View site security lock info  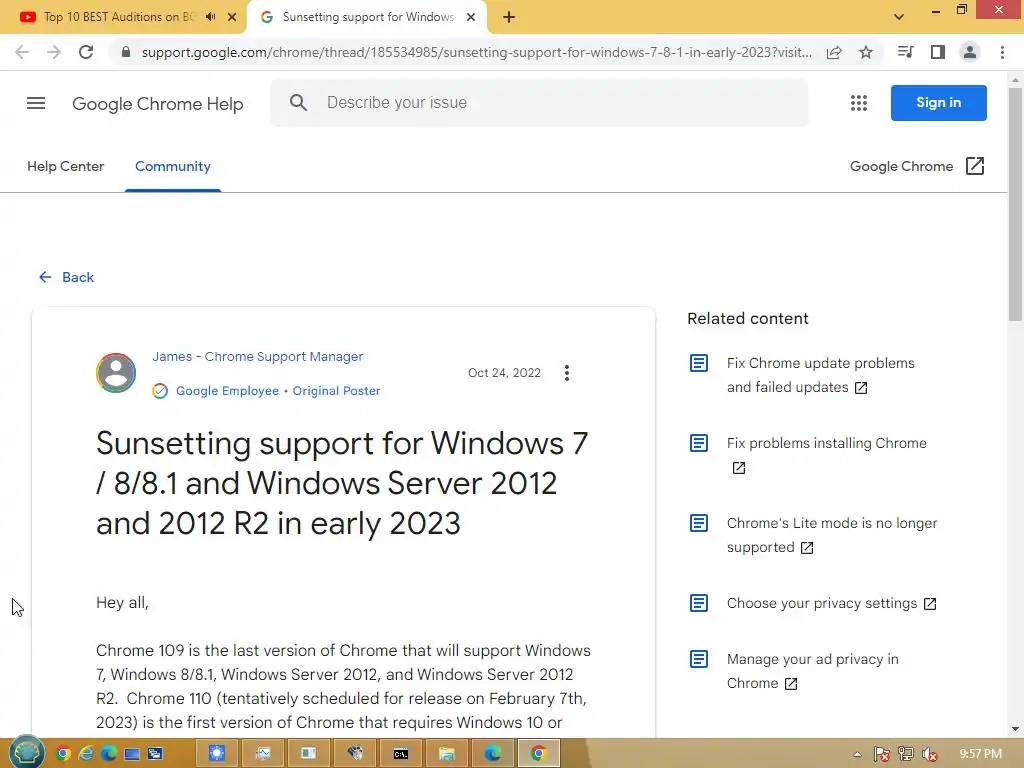(126, 52)
